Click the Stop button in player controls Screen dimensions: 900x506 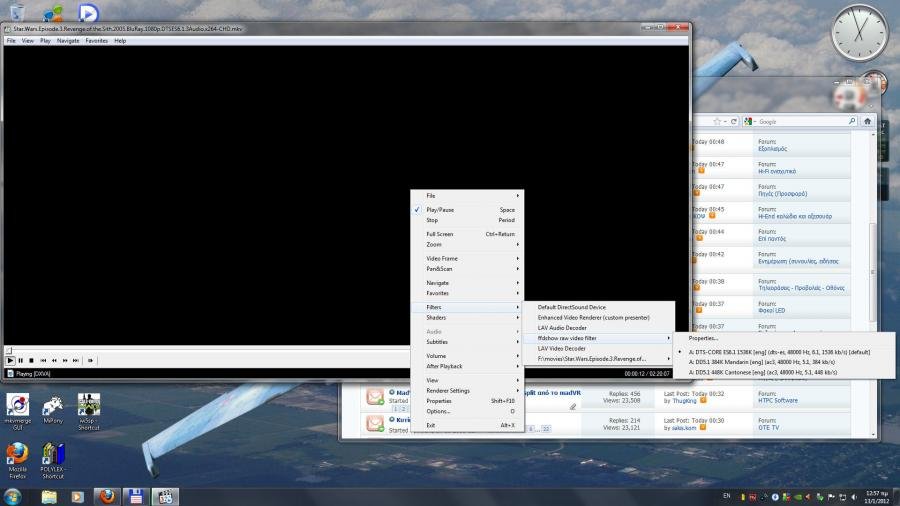tap(31, 360)
